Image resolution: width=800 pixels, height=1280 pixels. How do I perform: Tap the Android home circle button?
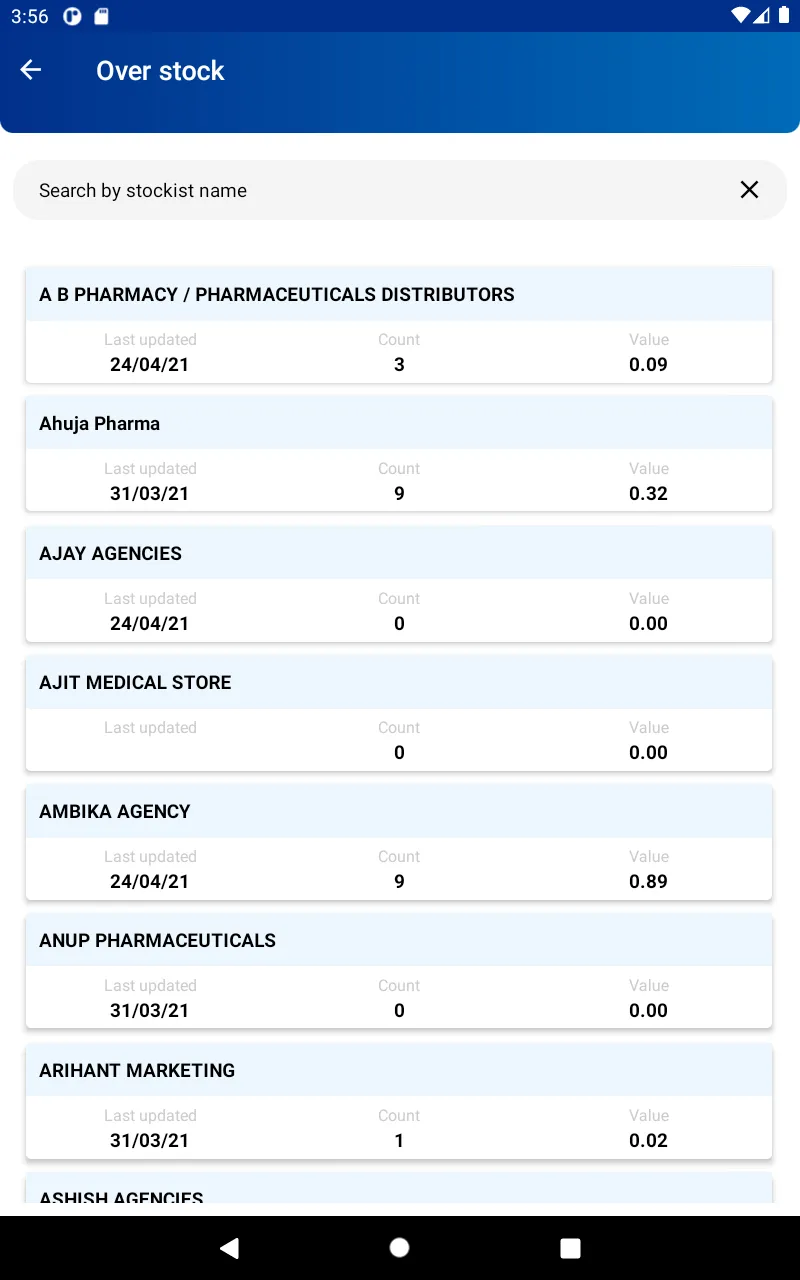tap(399, 1247)
